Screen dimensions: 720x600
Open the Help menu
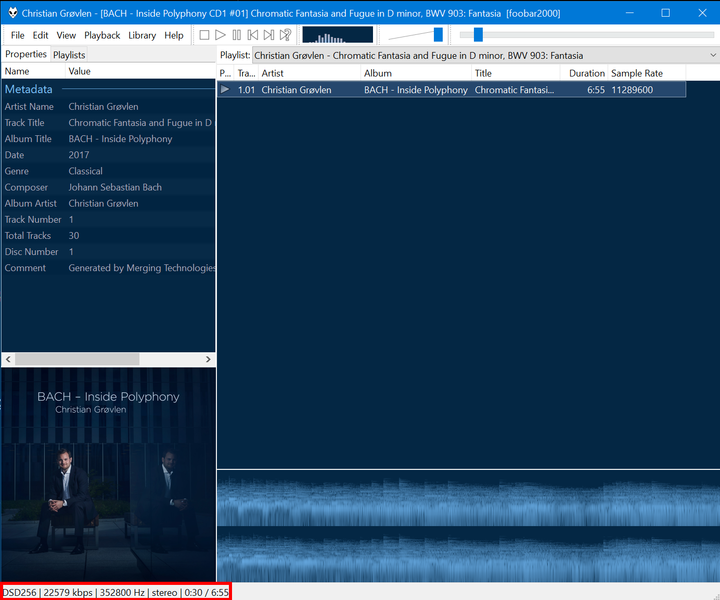[174, 35]
